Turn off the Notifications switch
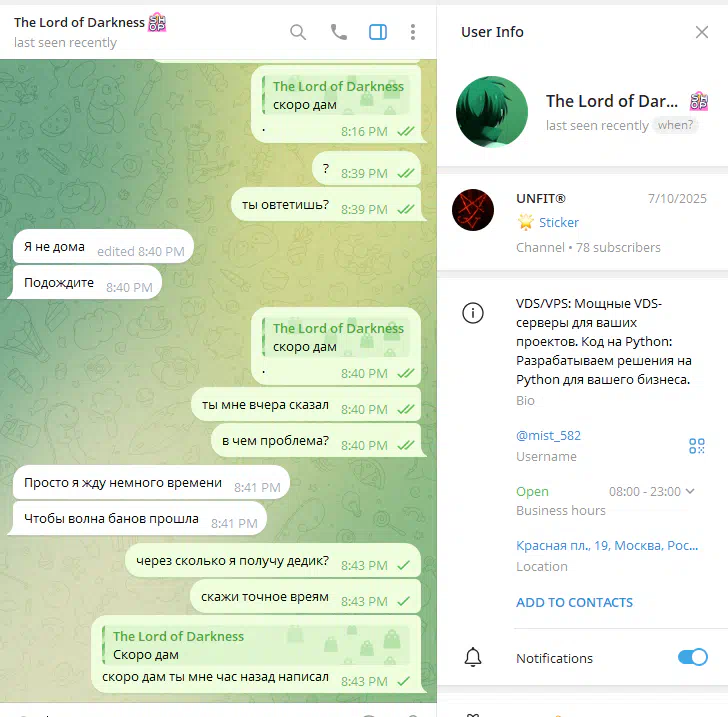This screenshot has height=717, width=728. 692,657
